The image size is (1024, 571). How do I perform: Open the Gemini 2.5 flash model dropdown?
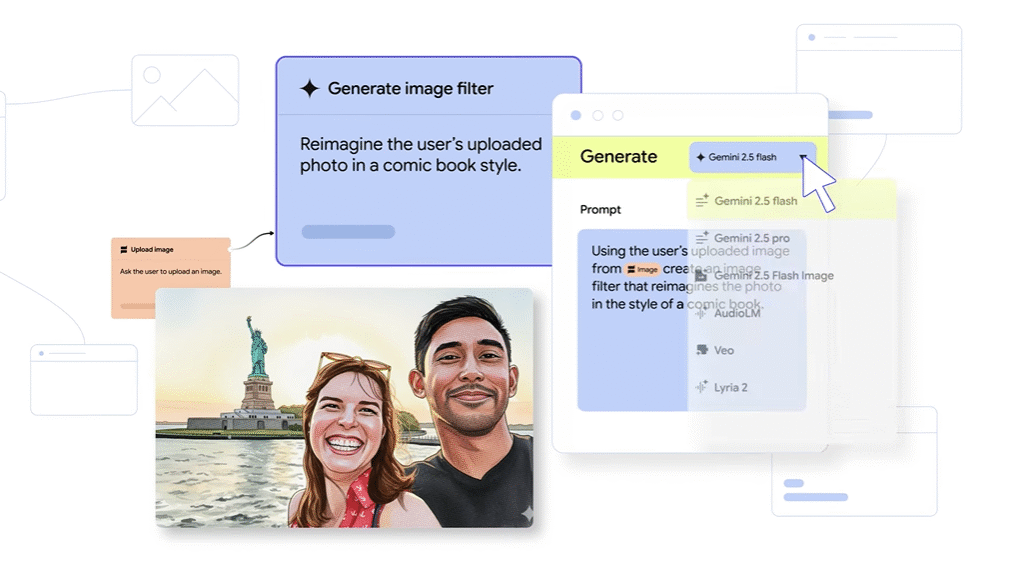tap(752, 157)
